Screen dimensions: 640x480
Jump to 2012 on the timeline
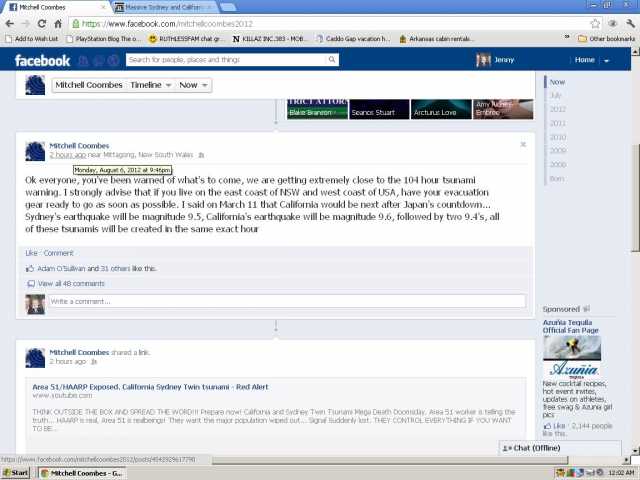pos(558,109)
